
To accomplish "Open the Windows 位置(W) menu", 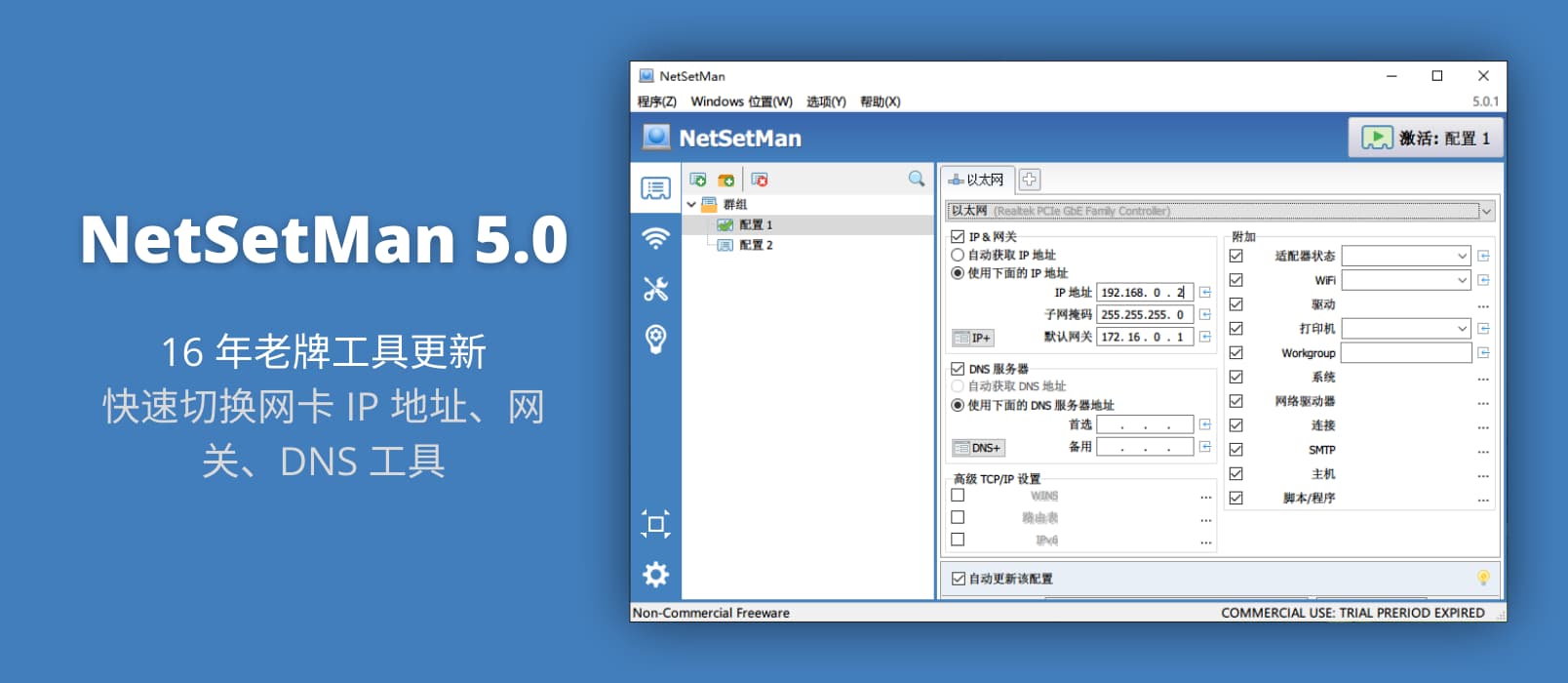I will (741, 101).
